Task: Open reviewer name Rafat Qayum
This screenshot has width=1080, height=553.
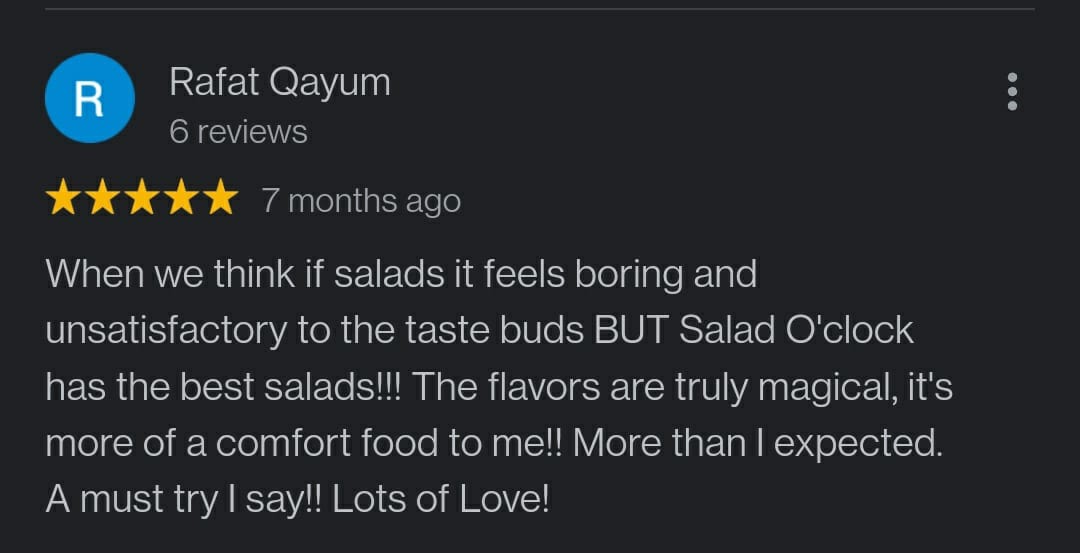Action: 280,84
